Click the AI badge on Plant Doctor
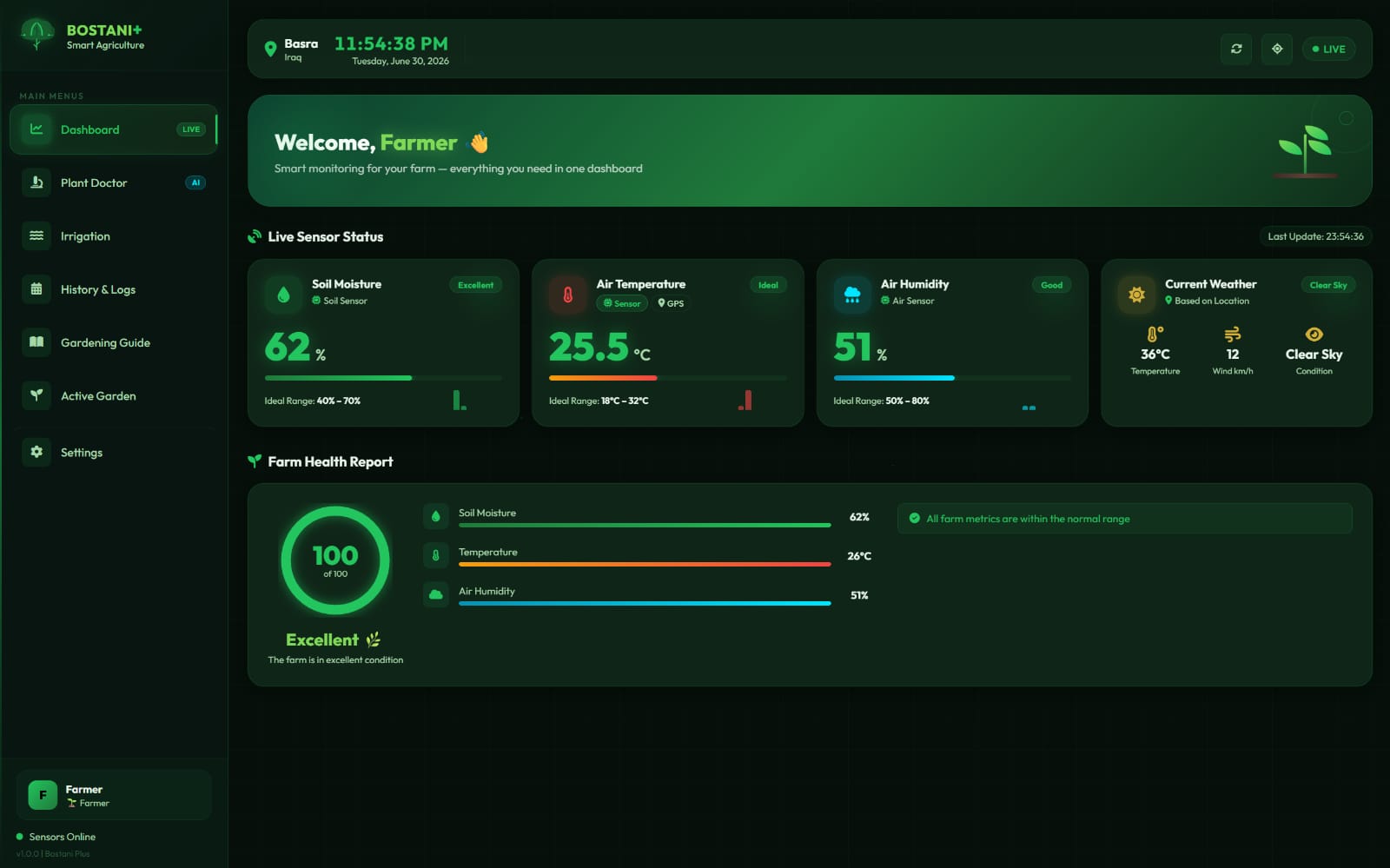Image resolution: width=1390 pixels, height=868 pixels. point(195,182)
